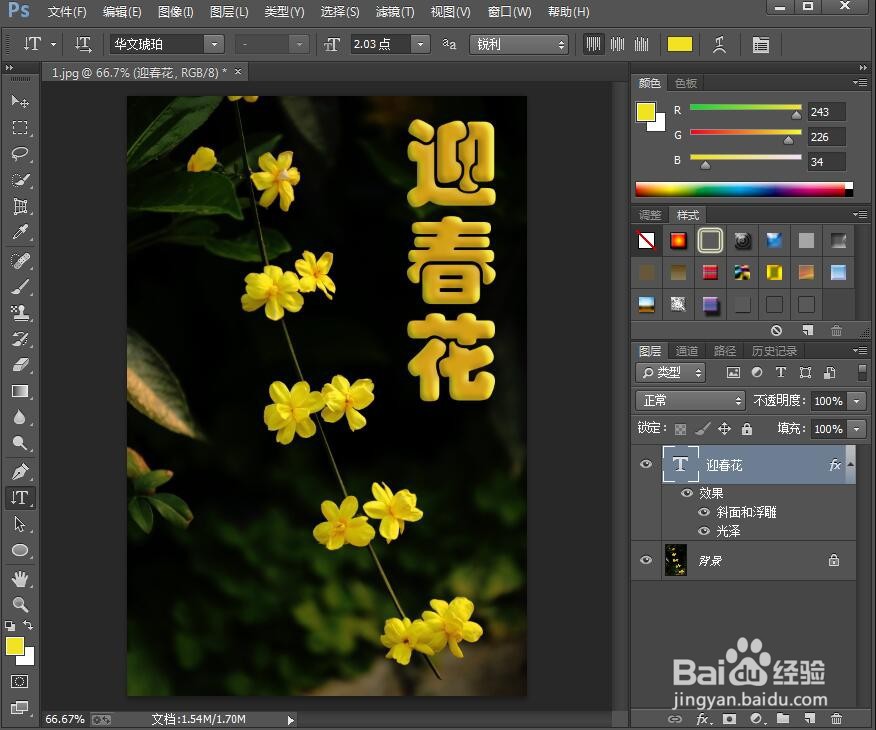This screenshot has height=730, width=876.
Task: Swap foreground and background colors icon
Action: pyautogui.click(x=28, y=625)
